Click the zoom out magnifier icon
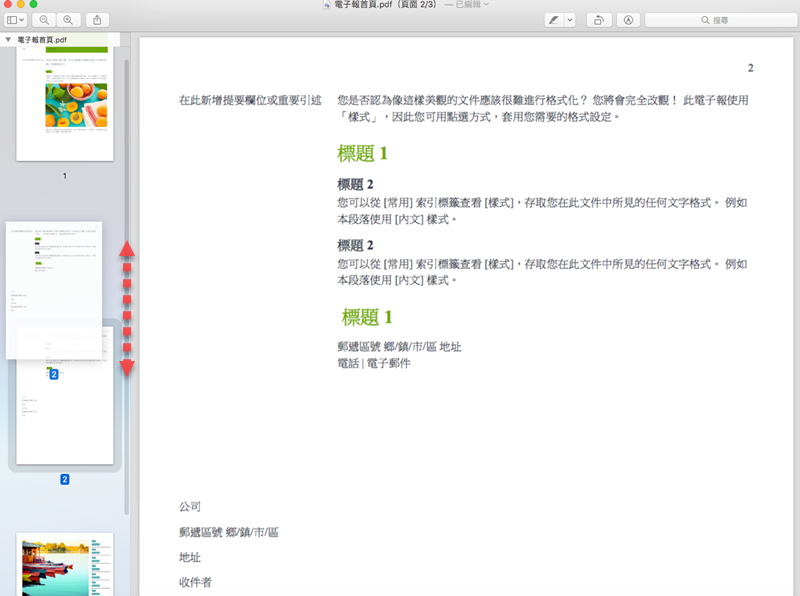The width and height of the screenshot is (800, 596). click(44, 20)
